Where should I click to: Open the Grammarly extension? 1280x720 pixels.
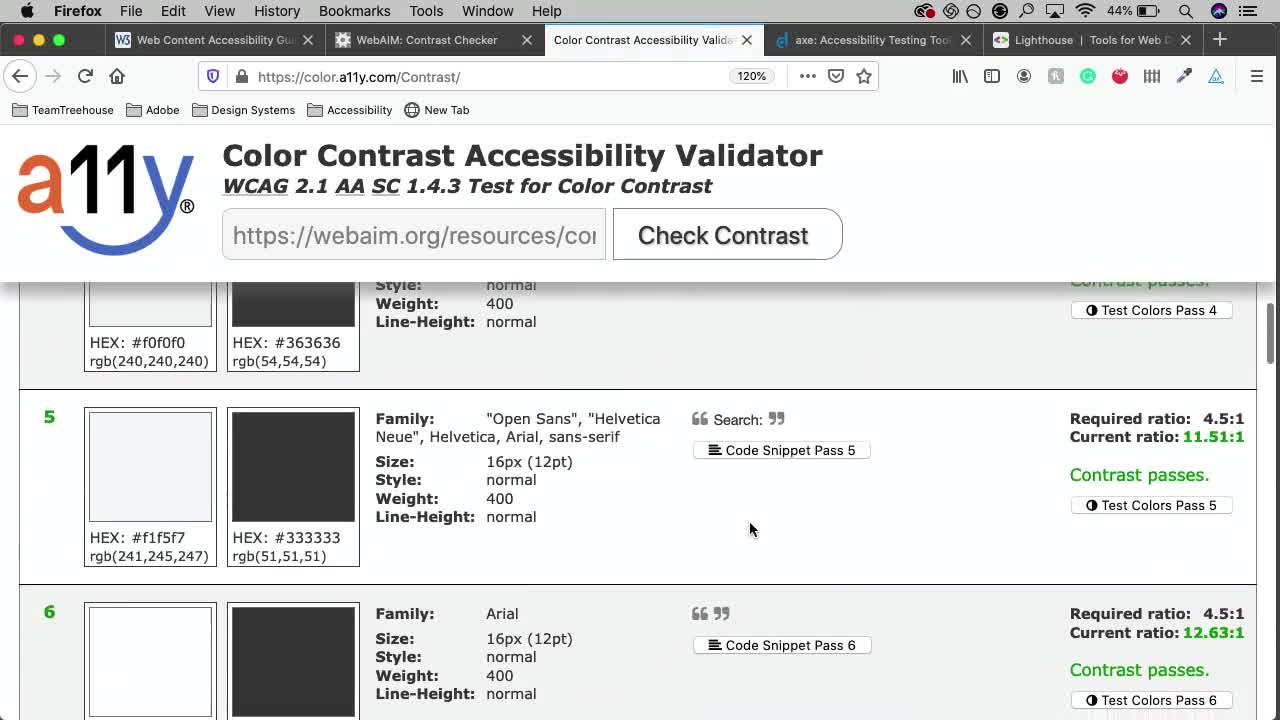tap(1088, 76)
